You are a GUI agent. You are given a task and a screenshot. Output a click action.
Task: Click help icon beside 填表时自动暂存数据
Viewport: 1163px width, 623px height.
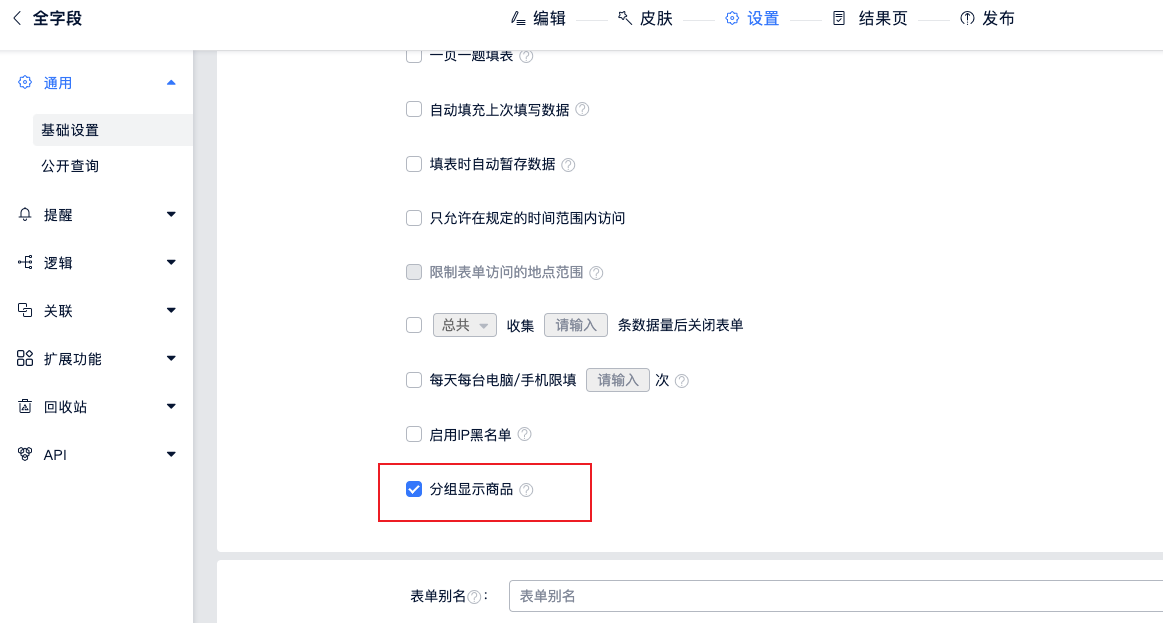click(x=568, y=164)
